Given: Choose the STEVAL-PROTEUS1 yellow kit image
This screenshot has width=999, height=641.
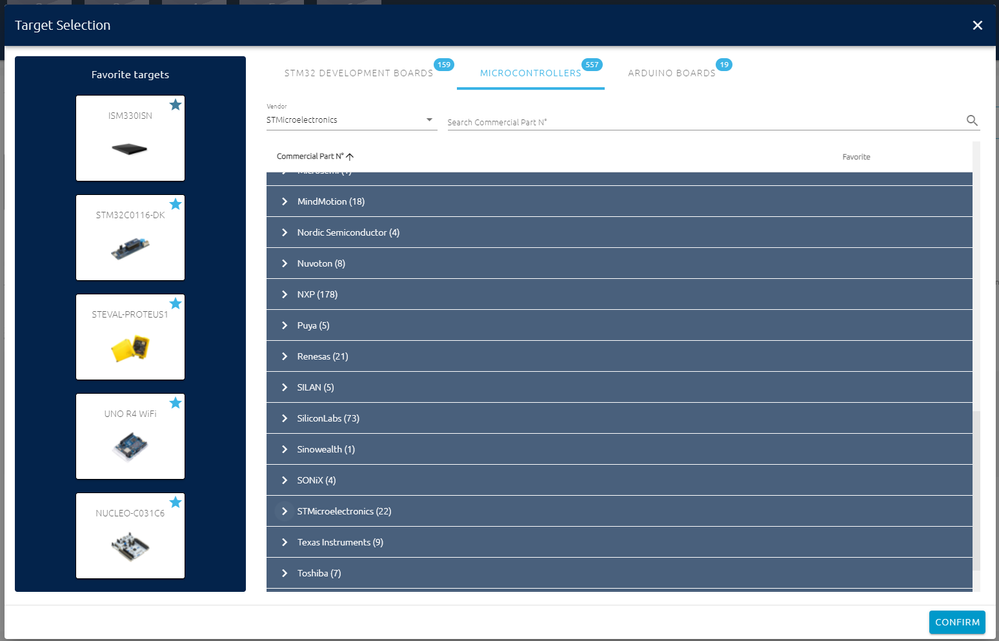Looking at the screenshot, I should pos(130,349).
